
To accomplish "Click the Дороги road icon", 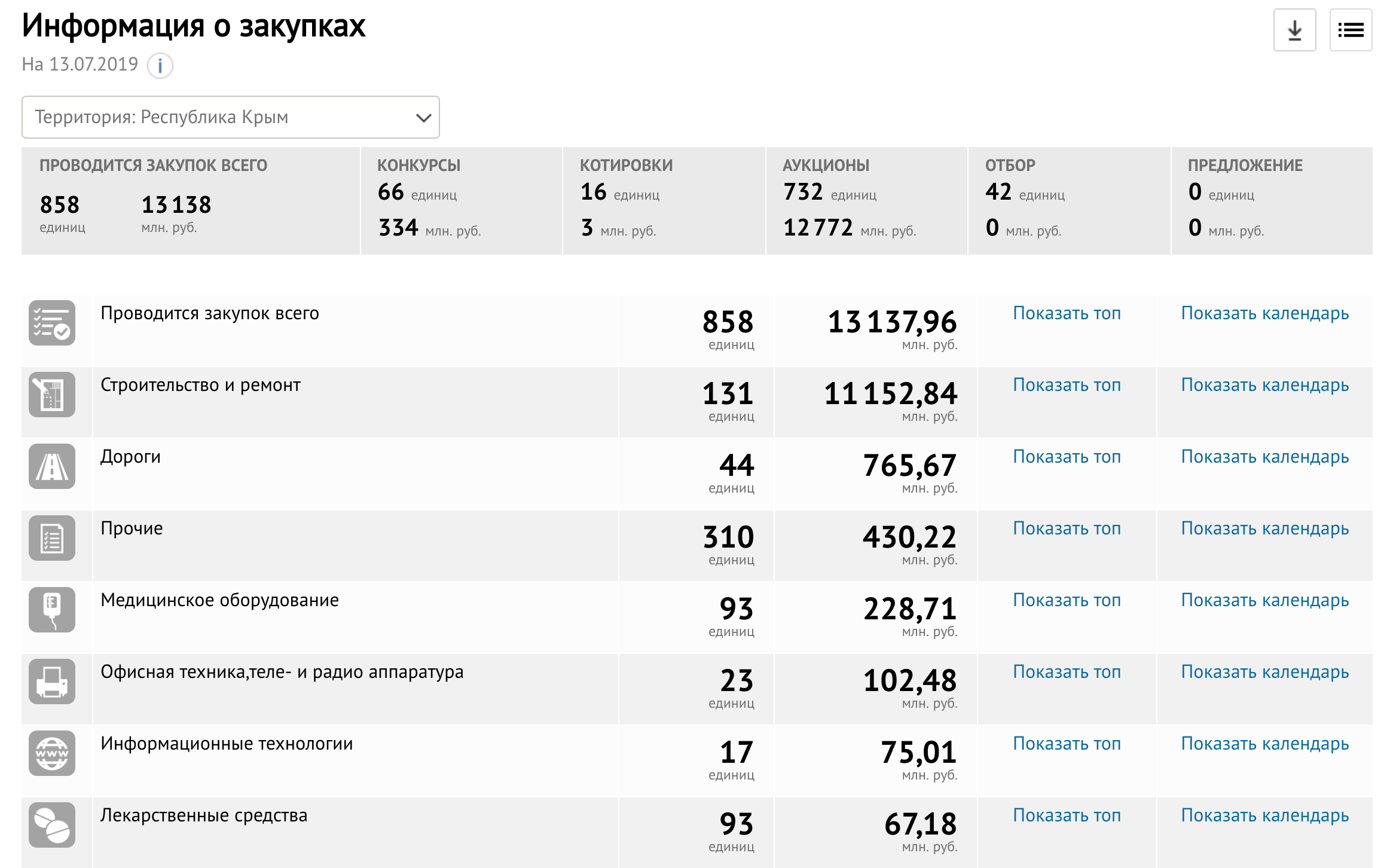I will [52, 466].
